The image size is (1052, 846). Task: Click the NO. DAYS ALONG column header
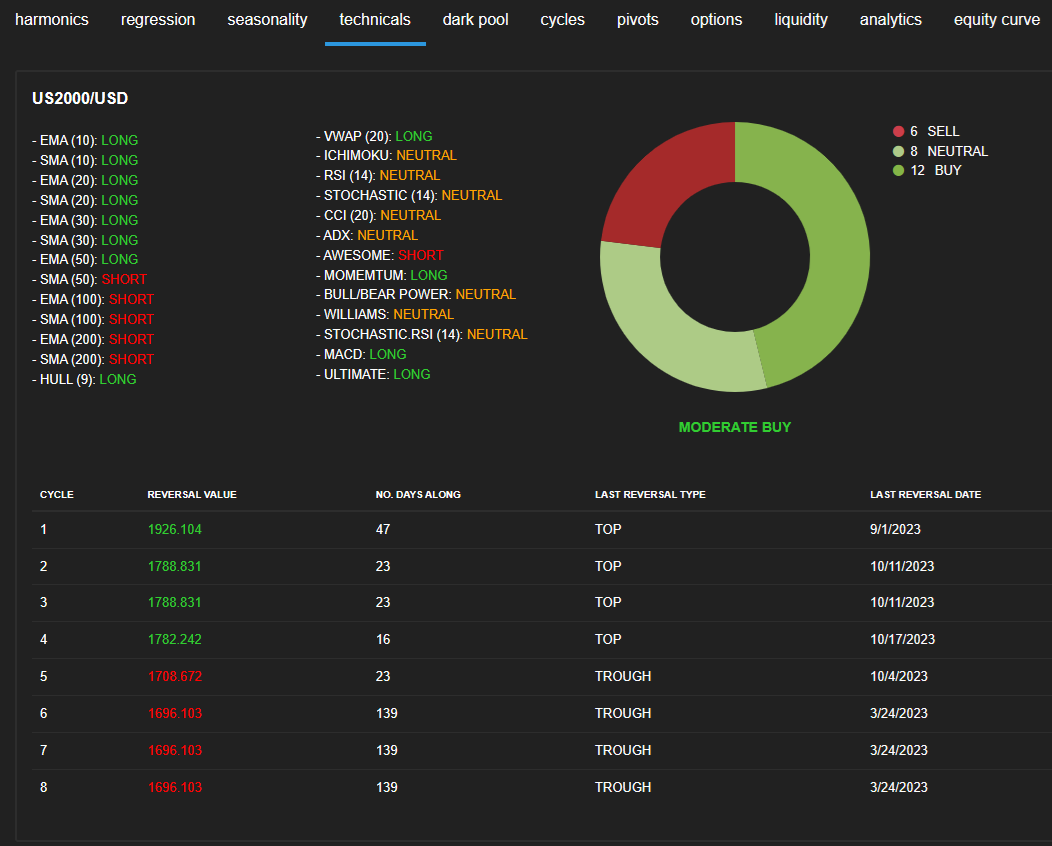pyautogui.click(x=418, y=495)
